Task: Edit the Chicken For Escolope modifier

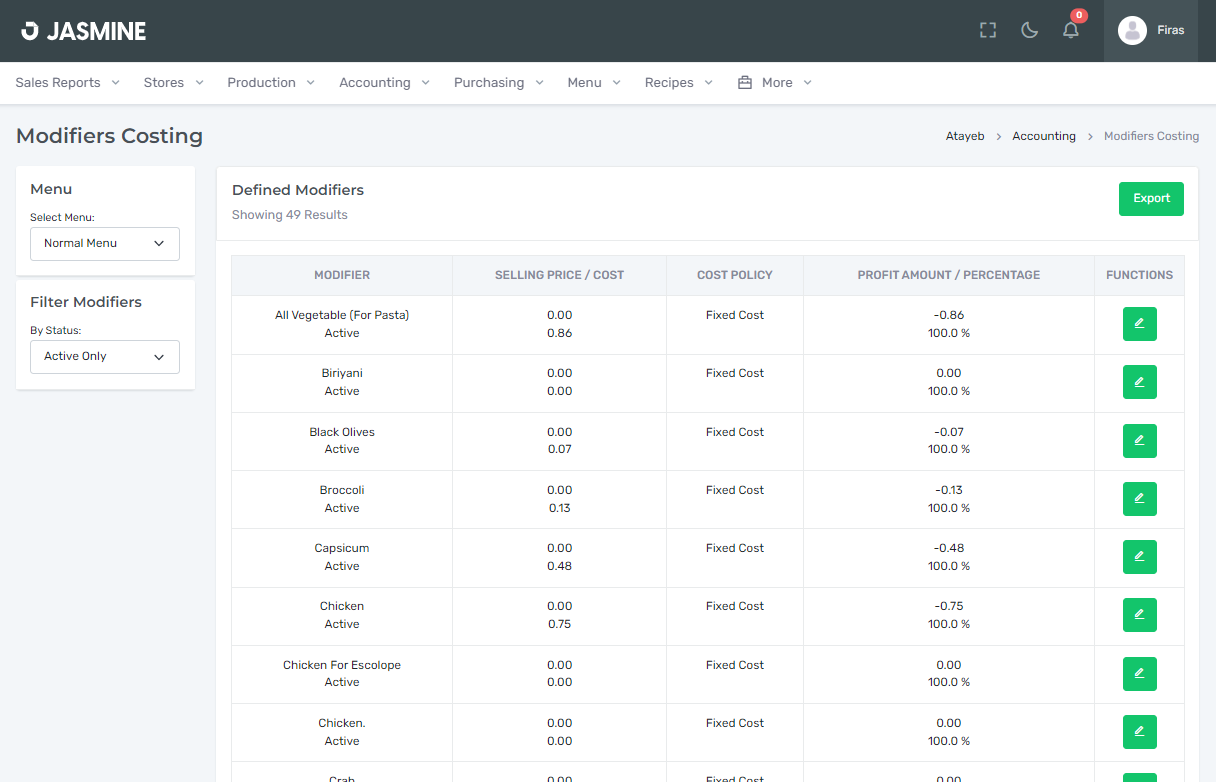Action: tap(1139, 674)
